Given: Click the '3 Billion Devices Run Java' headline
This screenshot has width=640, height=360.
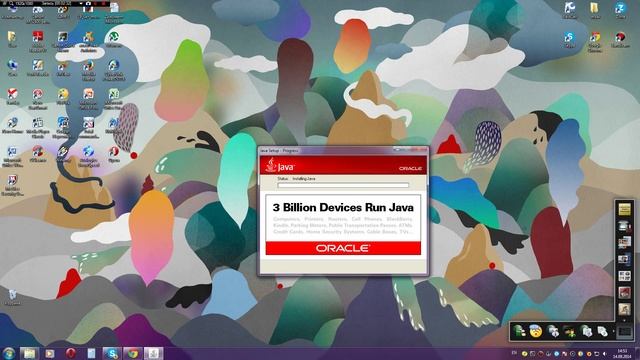Looking at the screenshot, I should (343, 207).
